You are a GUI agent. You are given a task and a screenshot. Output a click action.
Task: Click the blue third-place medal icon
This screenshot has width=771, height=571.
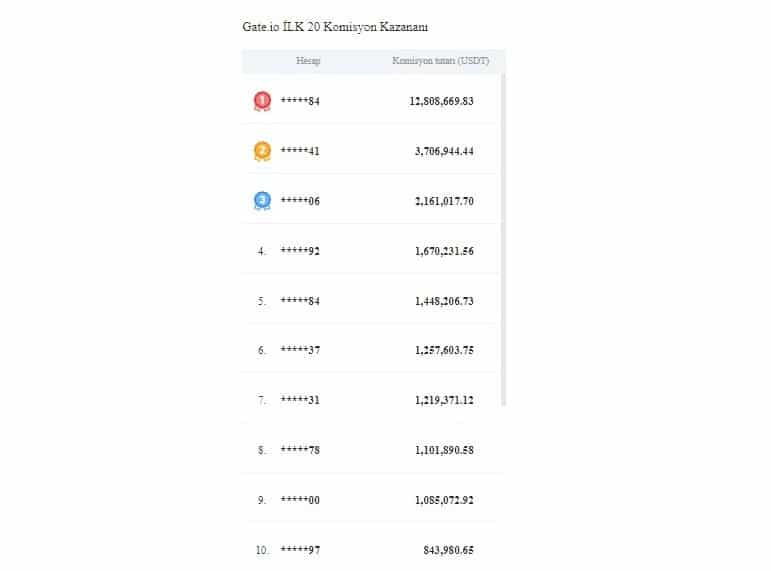click(x=262, y=201)
